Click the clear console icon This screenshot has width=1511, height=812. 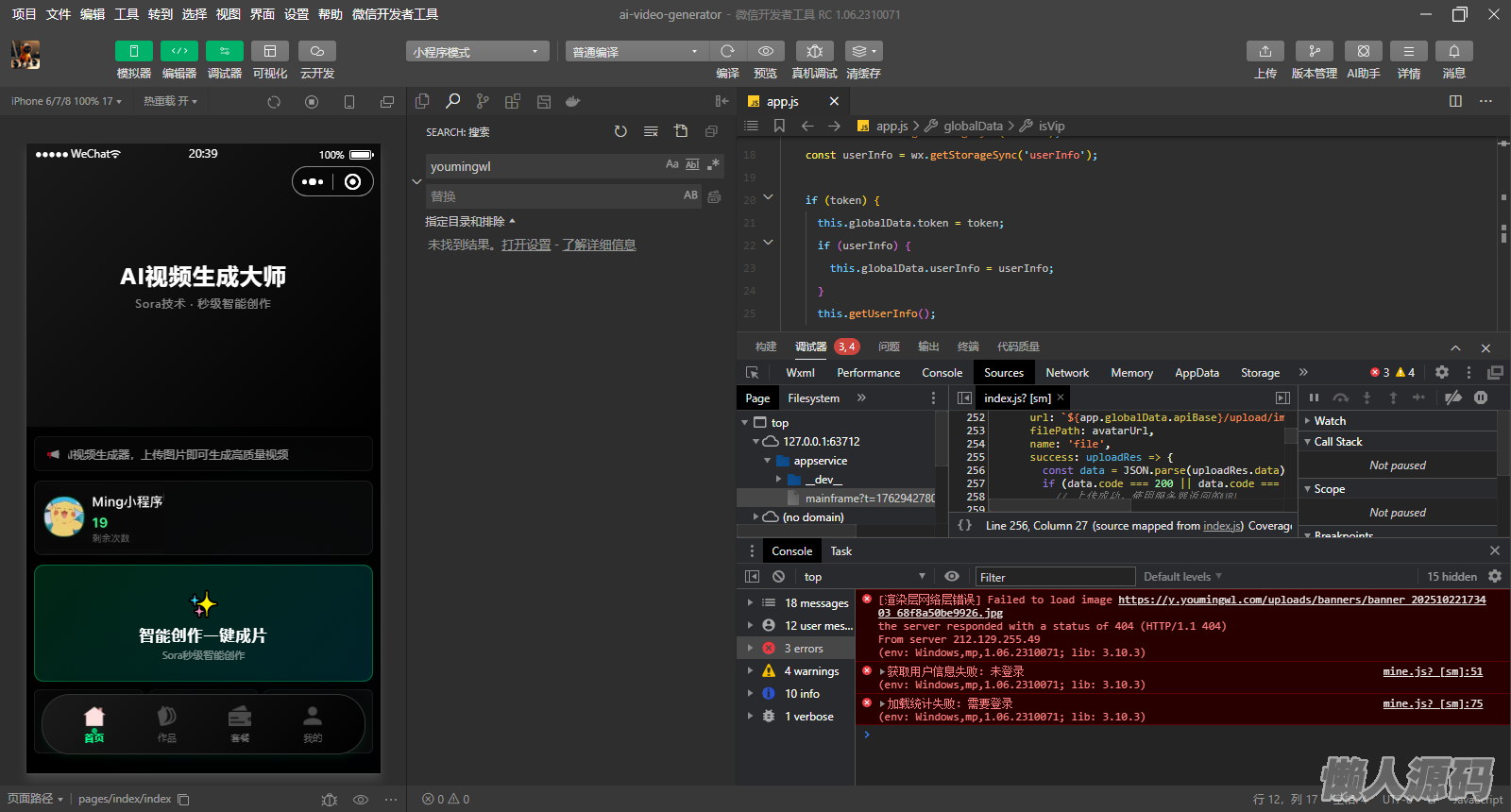[778, 576]
